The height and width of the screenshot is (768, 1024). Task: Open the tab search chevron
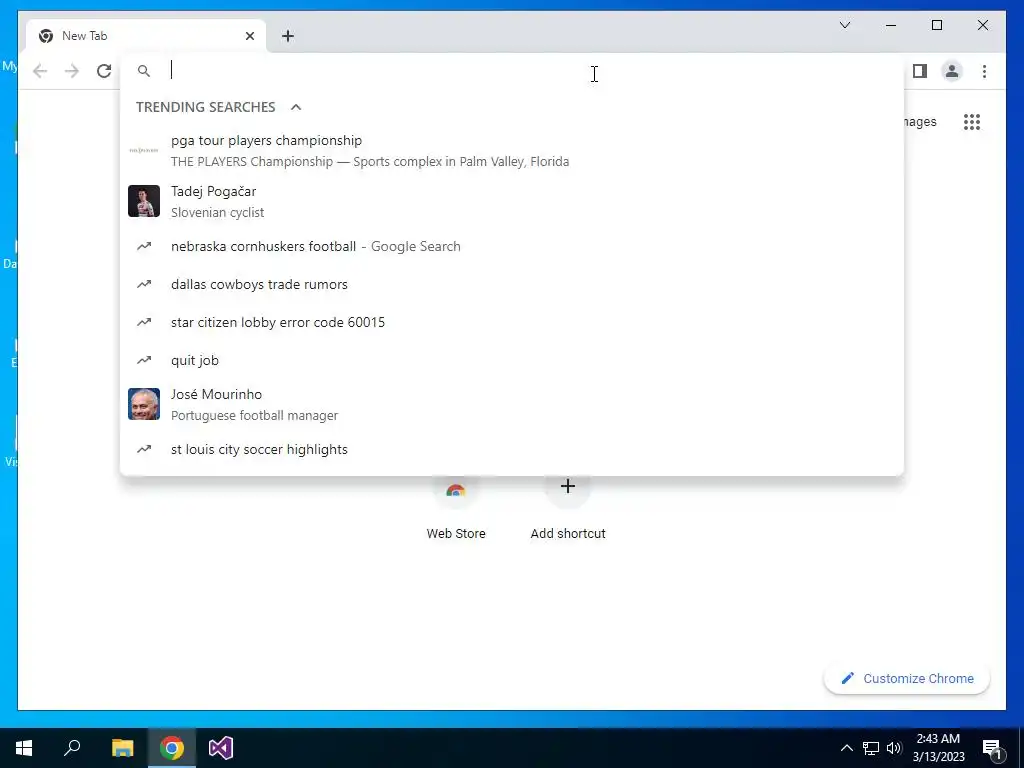844,25
